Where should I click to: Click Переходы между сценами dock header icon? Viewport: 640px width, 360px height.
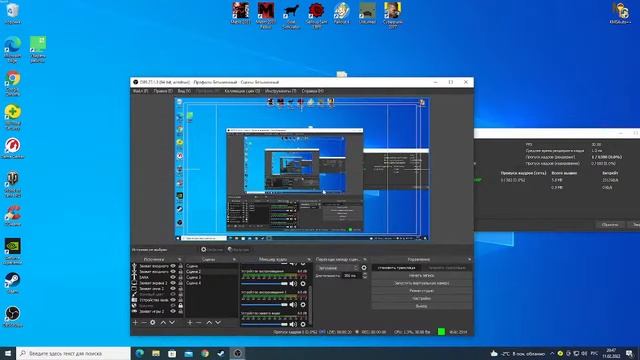click(365, 260)
